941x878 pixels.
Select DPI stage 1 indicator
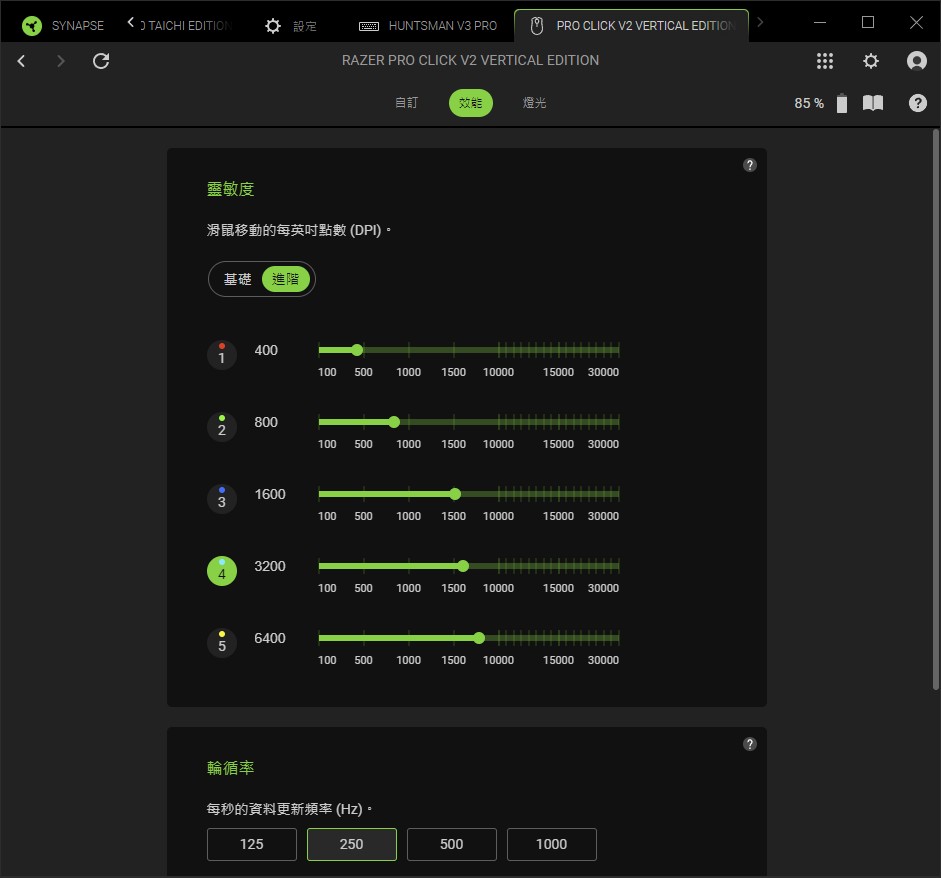click(221, 355)
